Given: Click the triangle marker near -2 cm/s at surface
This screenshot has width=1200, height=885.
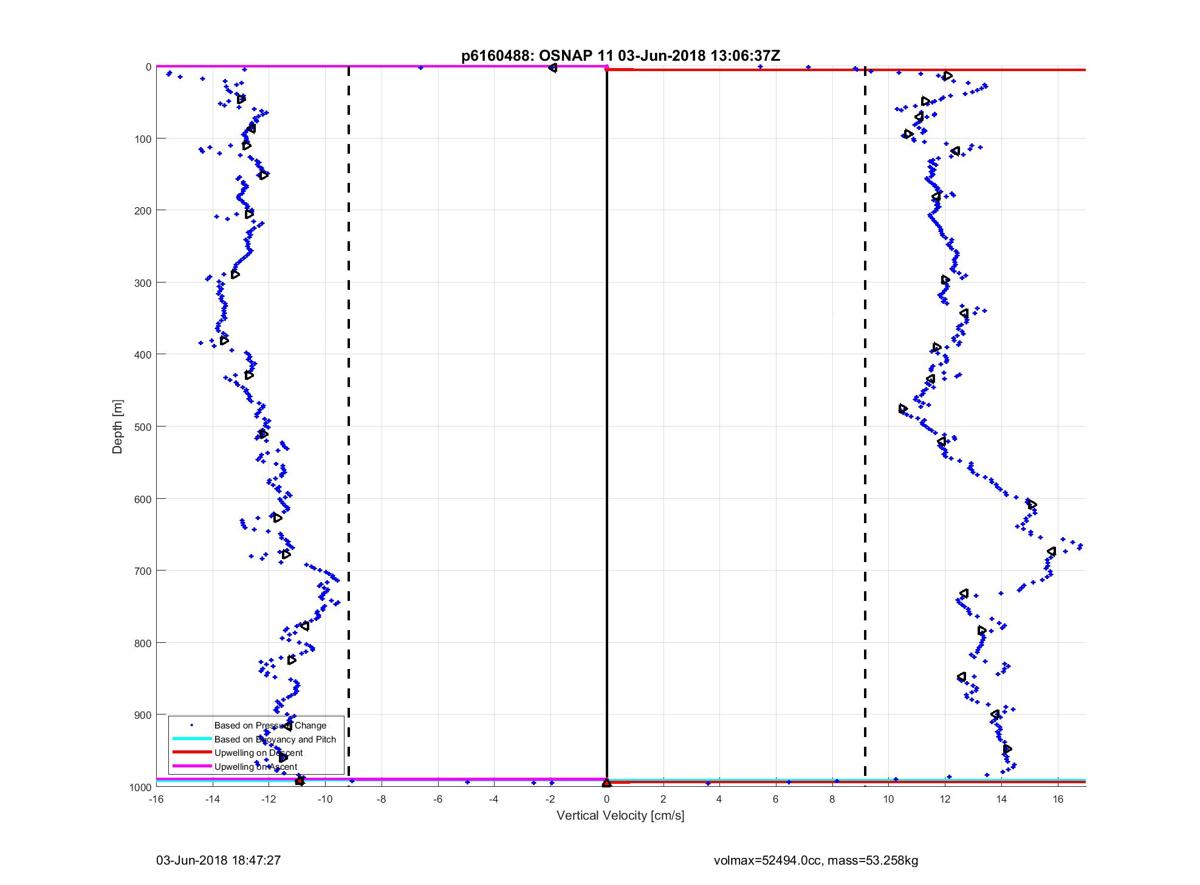Looking at the screenshot, I should [552, 68].
